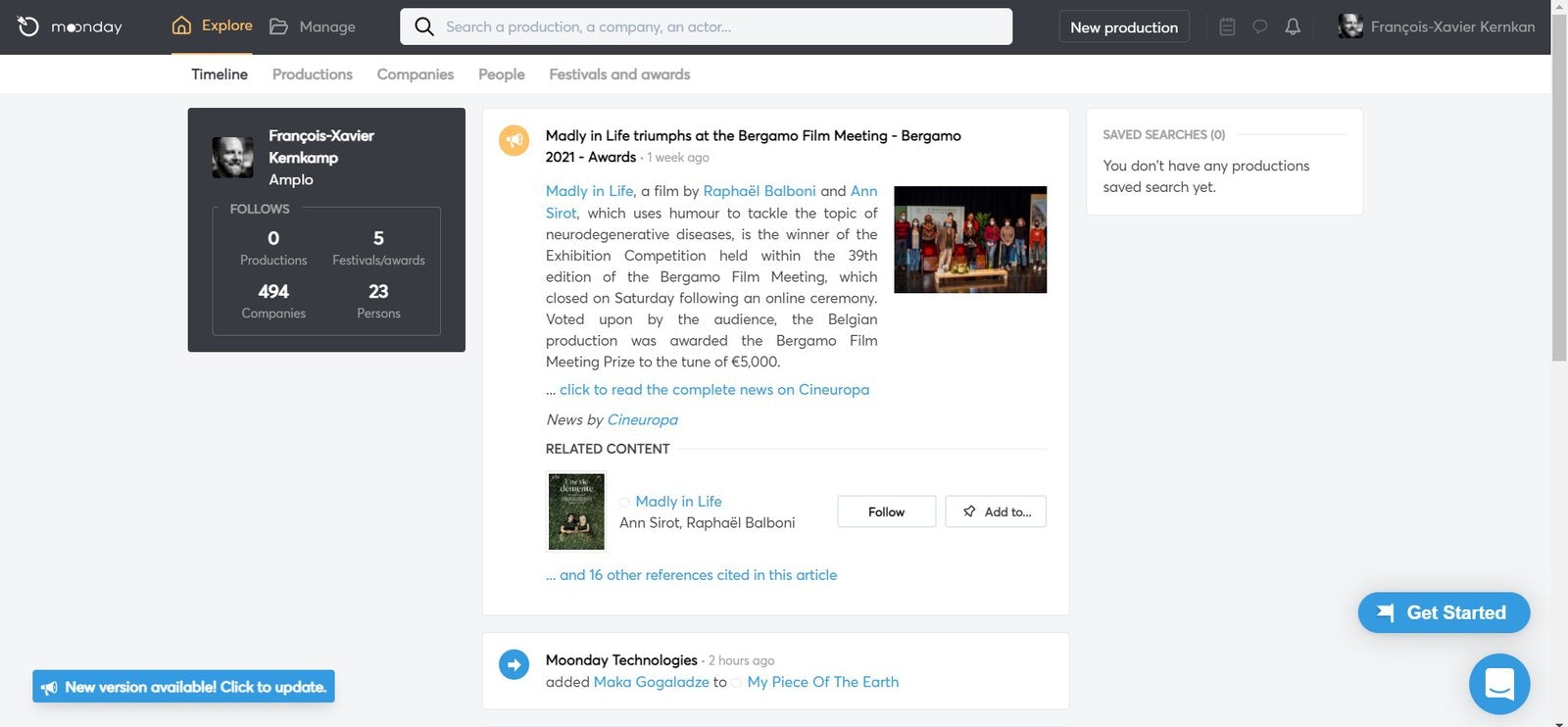Click the Moonday Technologies activity name
The width and height of the screenshot is (1568, 727).
621,660
